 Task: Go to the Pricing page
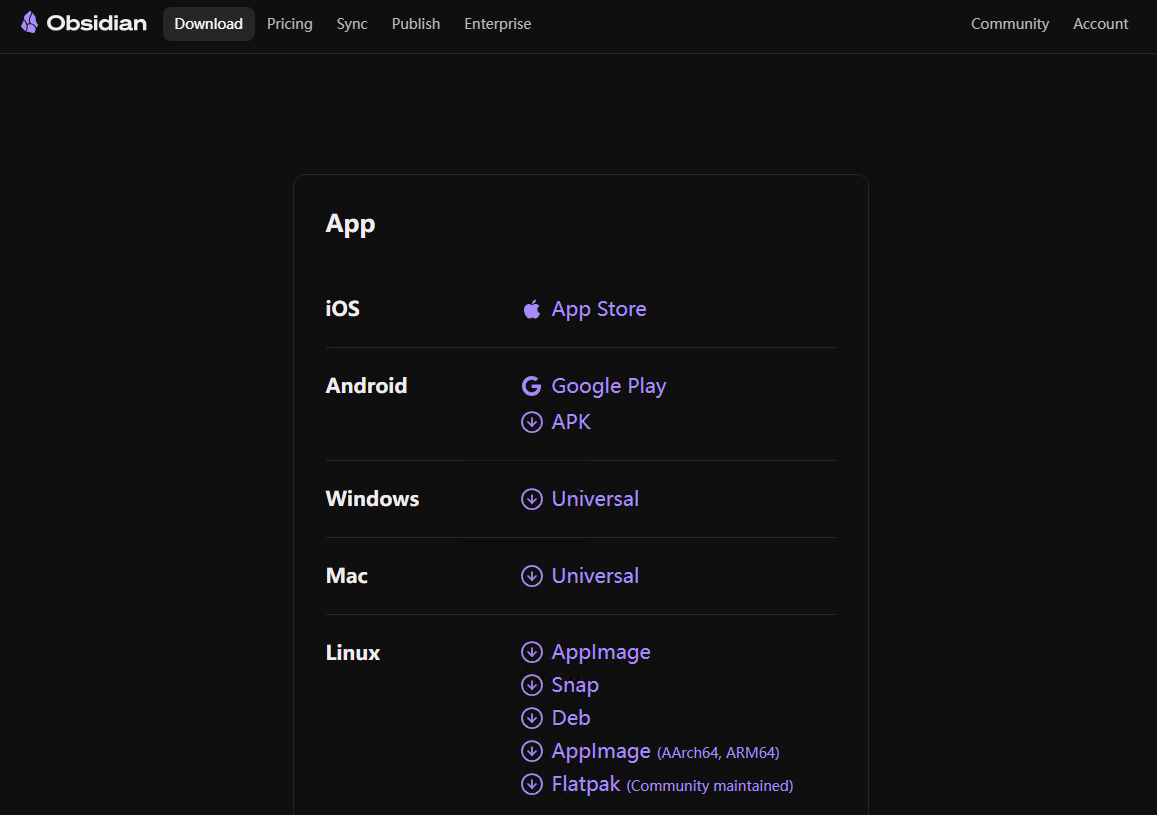point(290,24)
